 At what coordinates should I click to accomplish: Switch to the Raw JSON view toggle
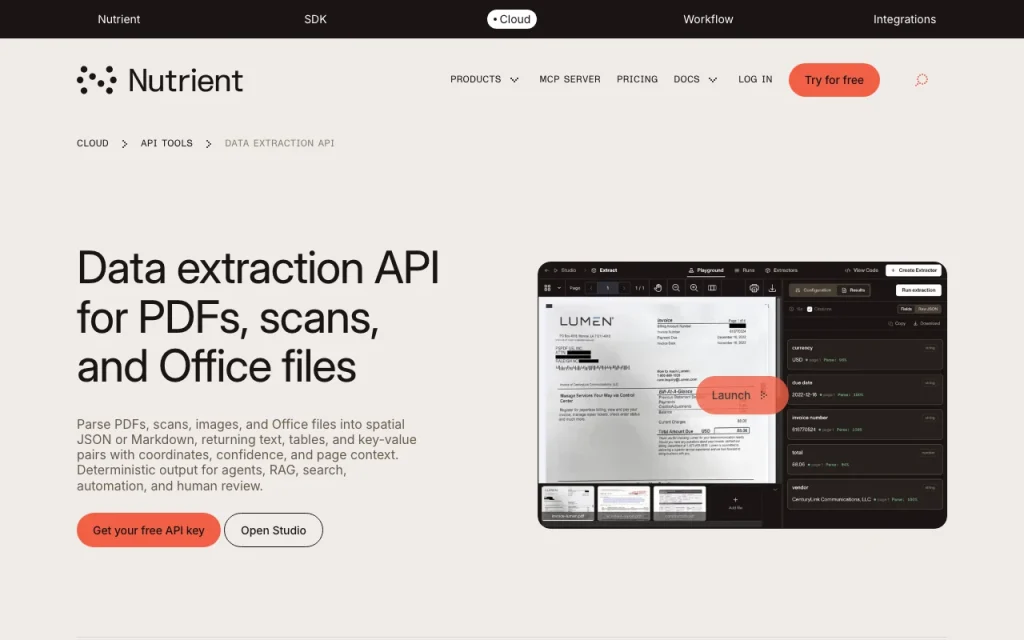click(x=928, y=309)
